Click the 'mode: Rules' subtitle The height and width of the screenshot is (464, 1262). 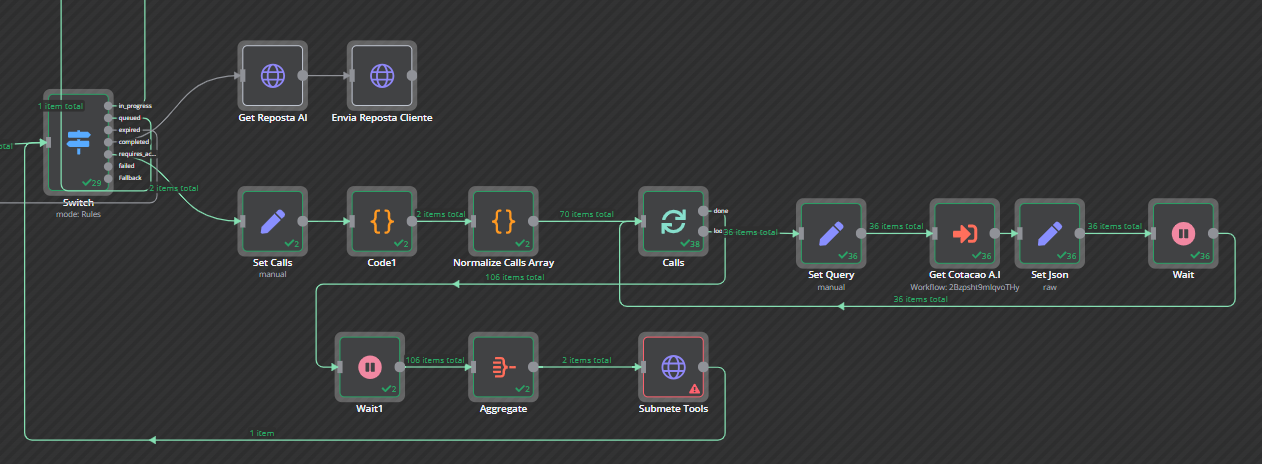point(78,214)
